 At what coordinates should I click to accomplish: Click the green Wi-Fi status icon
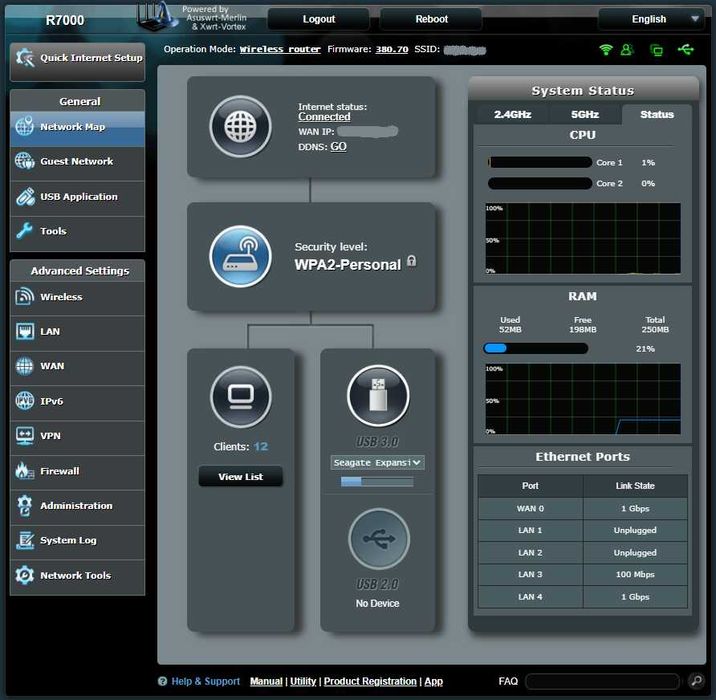[606, 49]
